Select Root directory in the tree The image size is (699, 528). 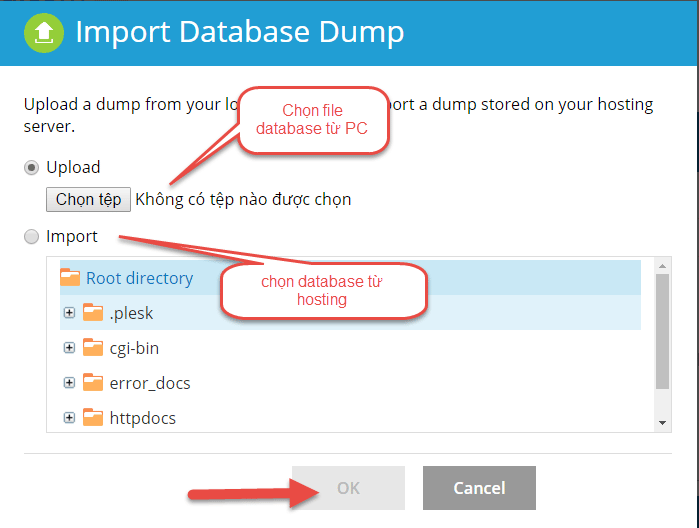139,278
